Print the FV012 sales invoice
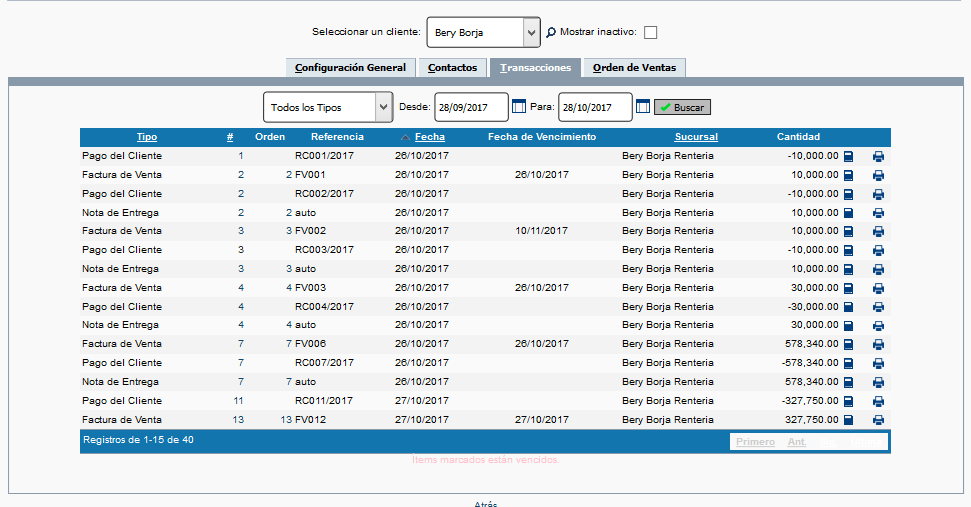Viewport: 971px width, 507px height. coord(878,420)
